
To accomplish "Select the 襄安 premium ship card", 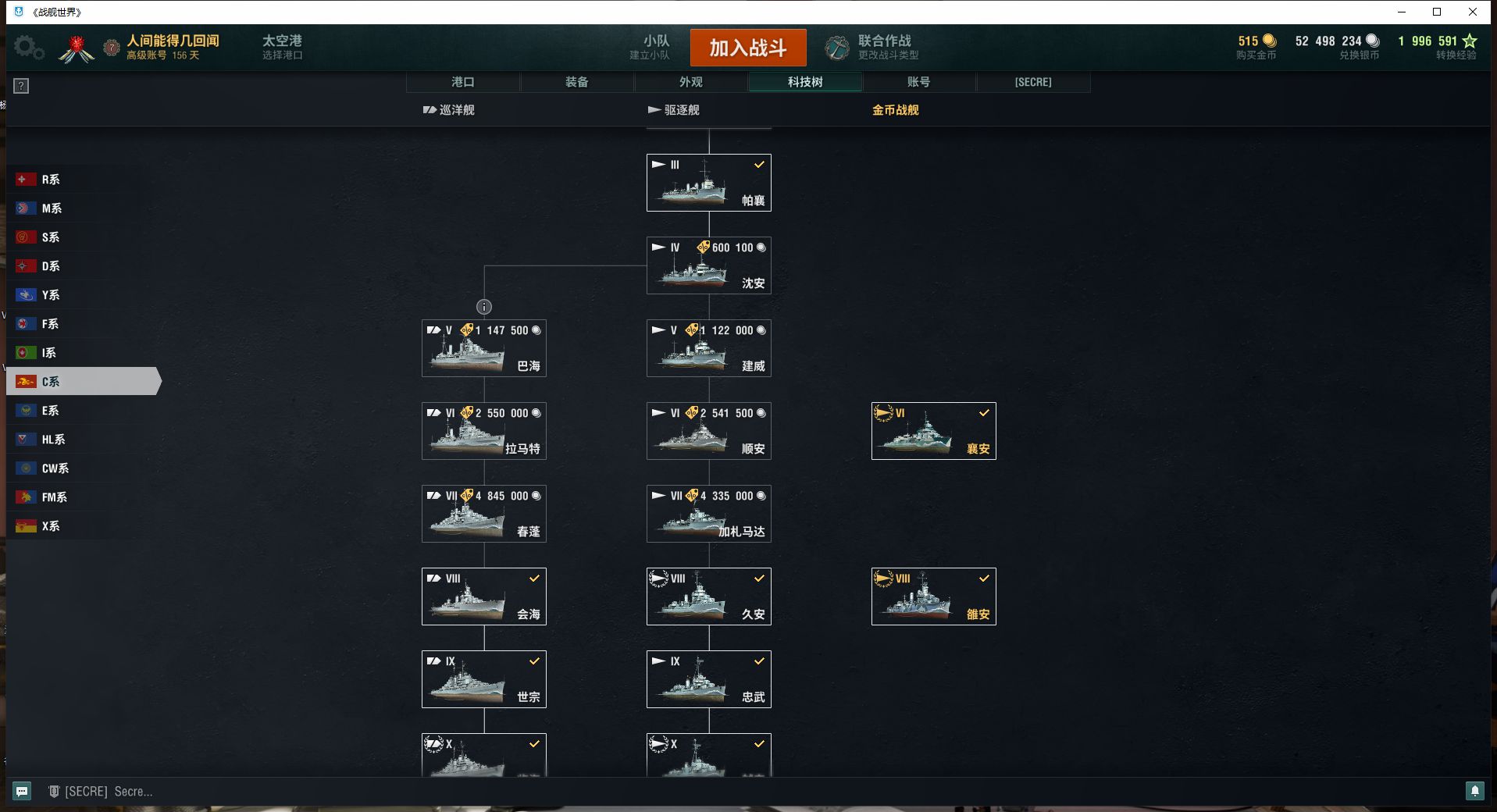I will [x=934, y=431].
